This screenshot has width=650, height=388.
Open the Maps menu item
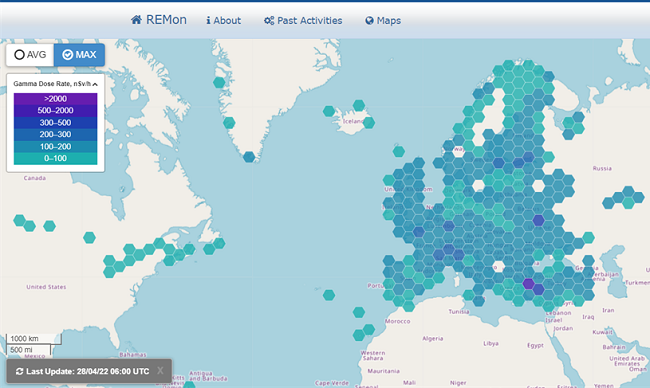pyautogui.click(x=383, y=20)
